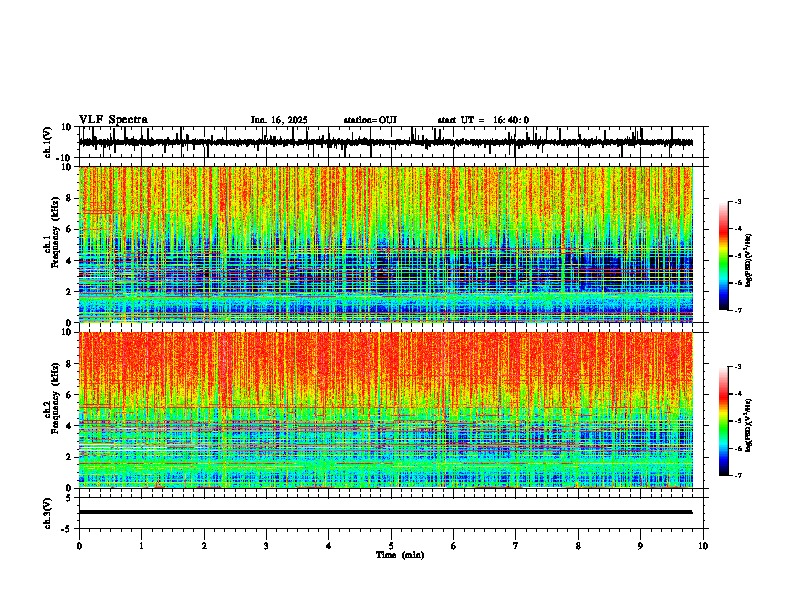Select the "start UT = 16:40:0" text
Screen dimensions: 792x612
click(x=483, y=120)
